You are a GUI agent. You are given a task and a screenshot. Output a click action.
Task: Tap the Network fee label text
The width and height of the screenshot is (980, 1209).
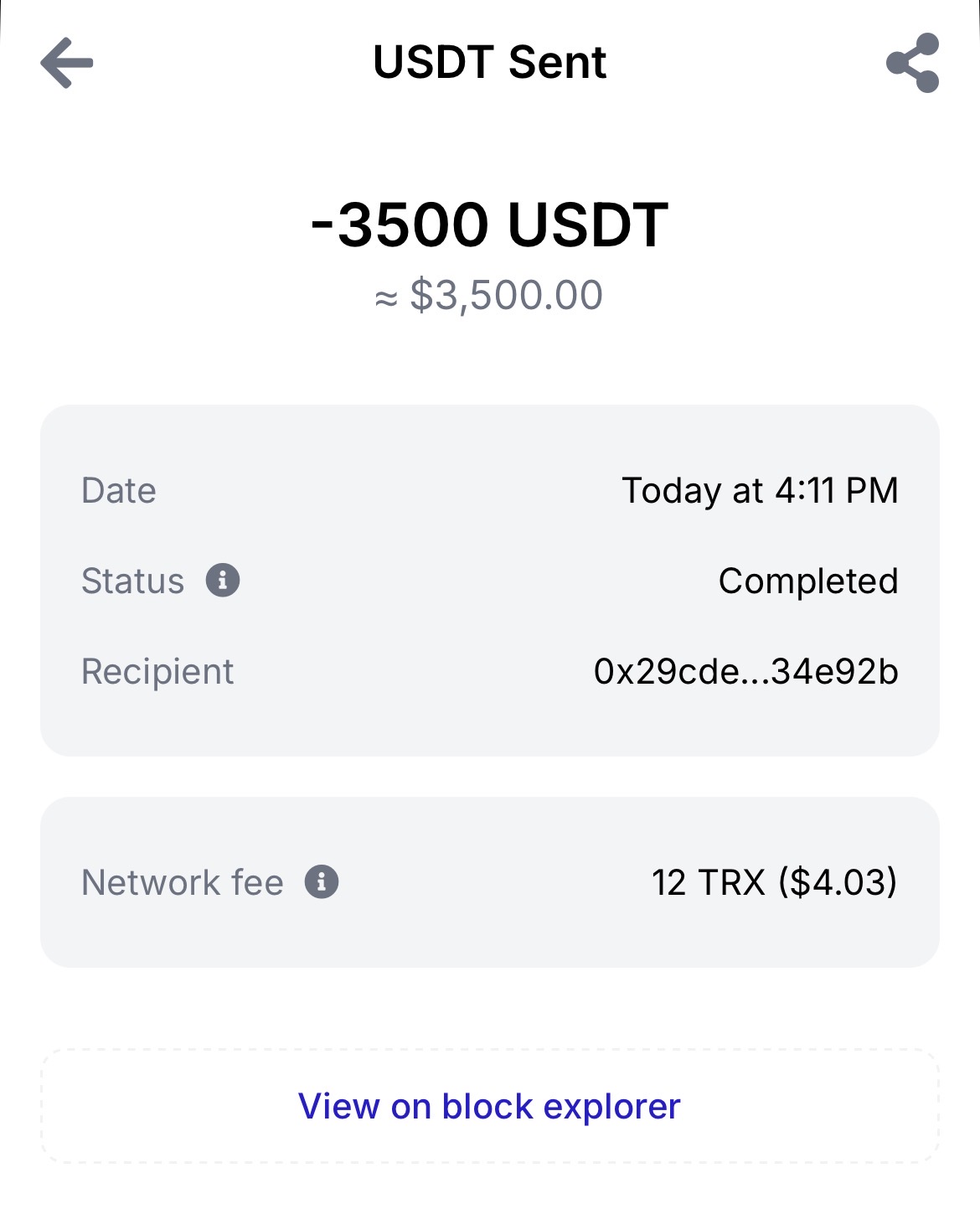183,882
